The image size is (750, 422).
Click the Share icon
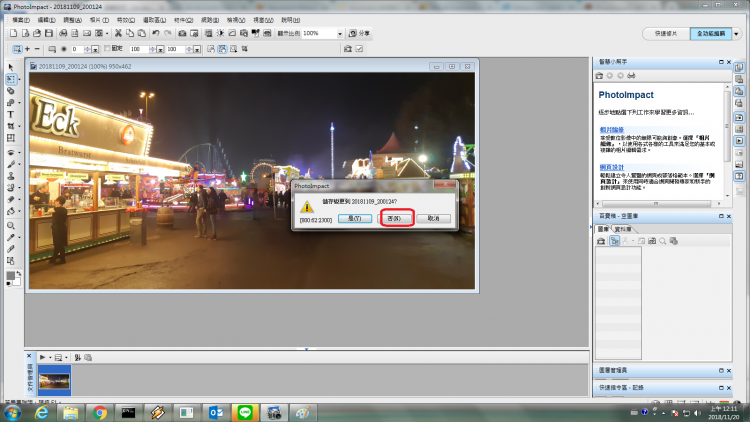coord(359,33)
